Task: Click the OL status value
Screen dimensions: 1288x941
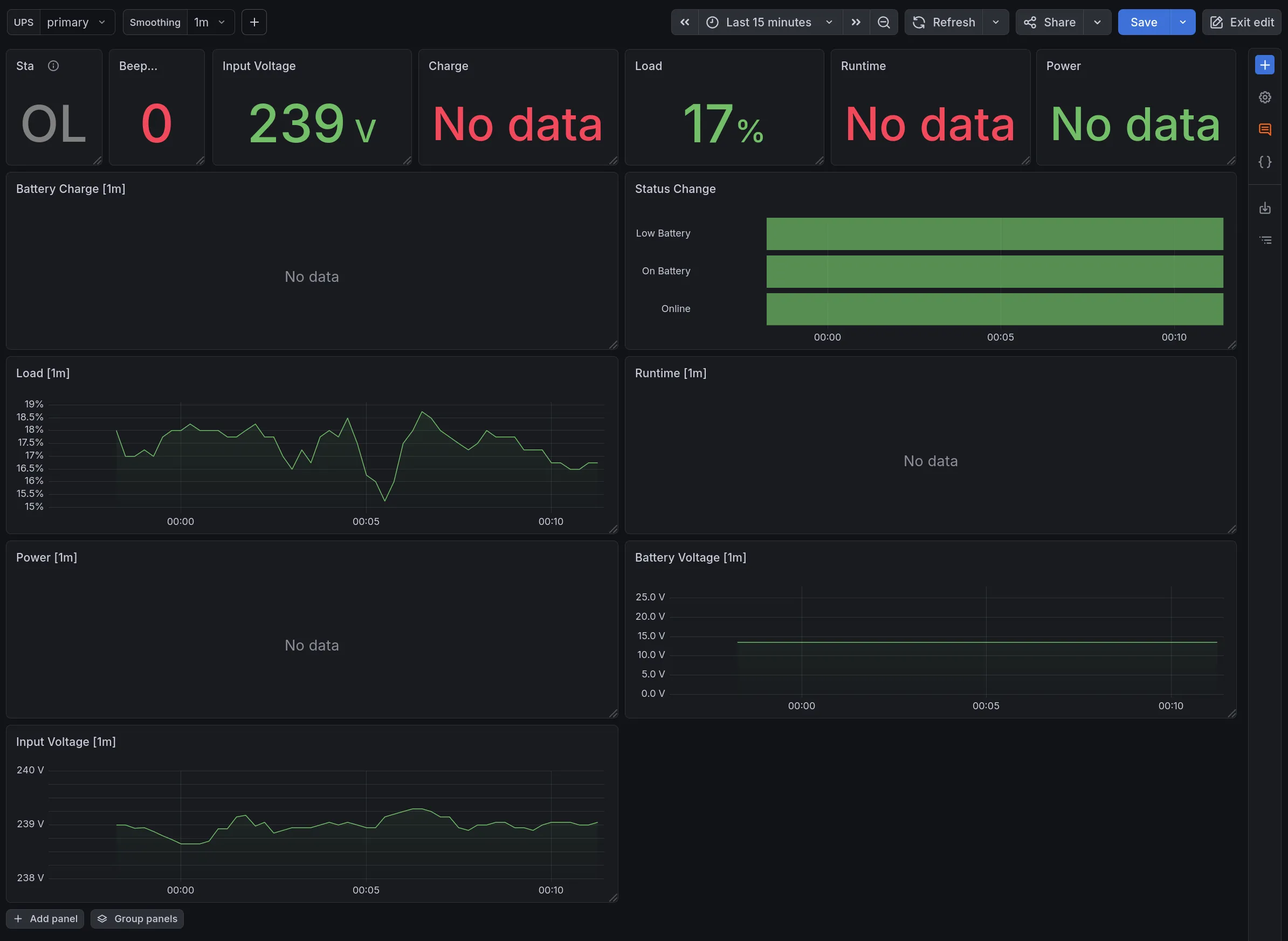Action: (x=53, y=123)
